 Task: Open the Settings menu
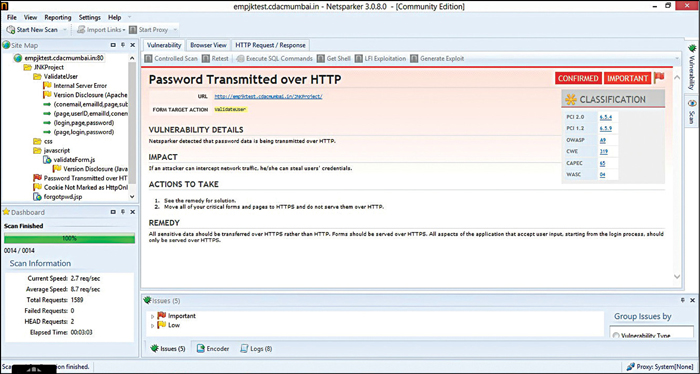90,17
